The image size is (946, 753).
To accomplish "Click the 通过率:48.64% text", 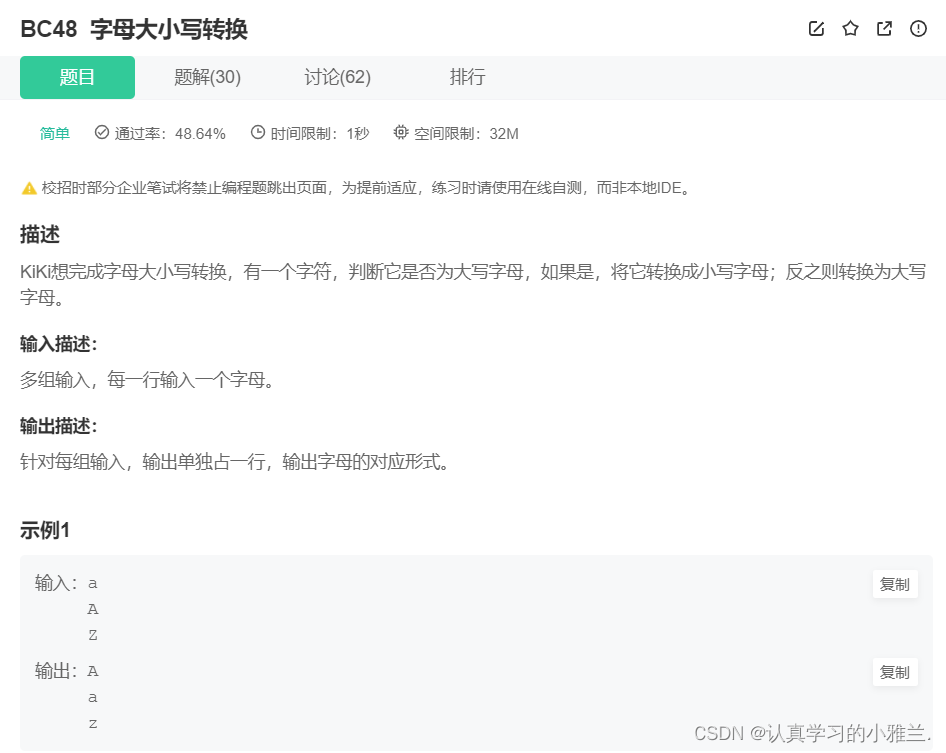I will tap(170, 133).
